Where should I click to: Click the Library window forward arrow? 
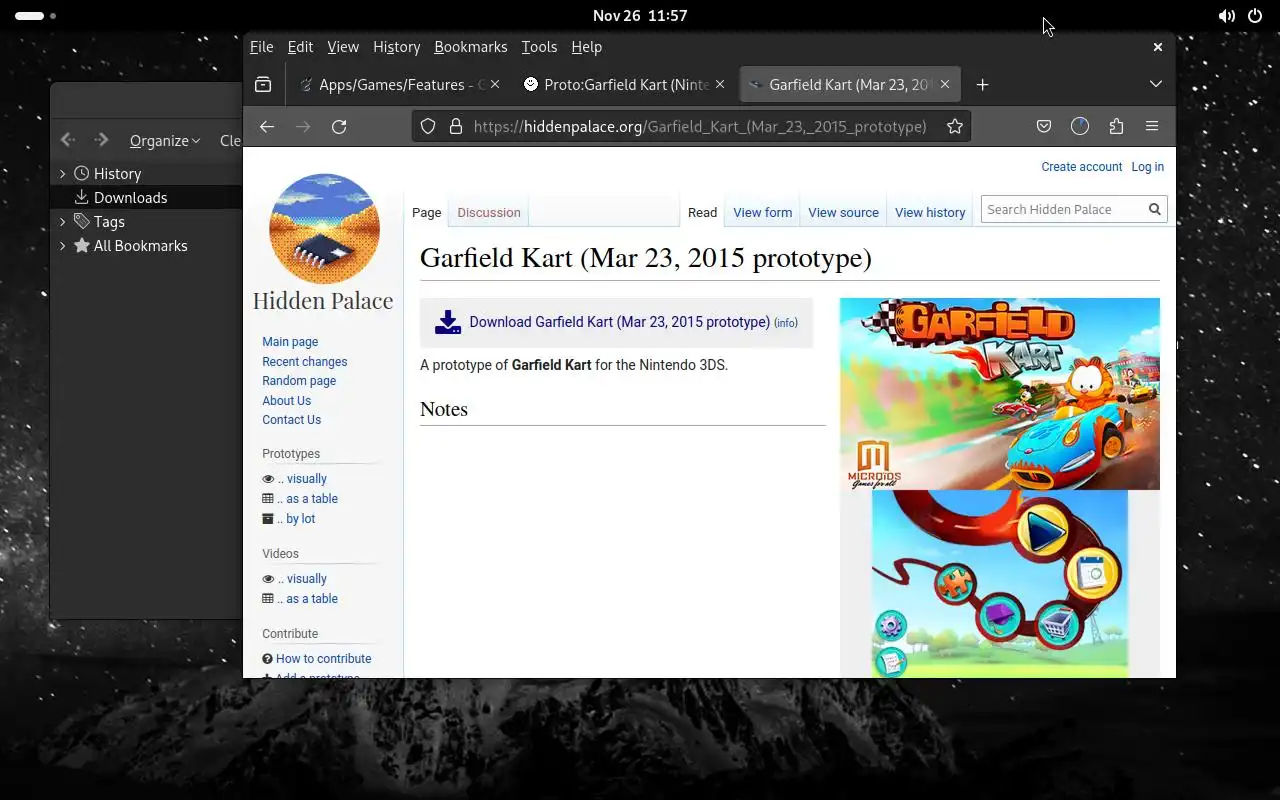click(x=101, y=141)
